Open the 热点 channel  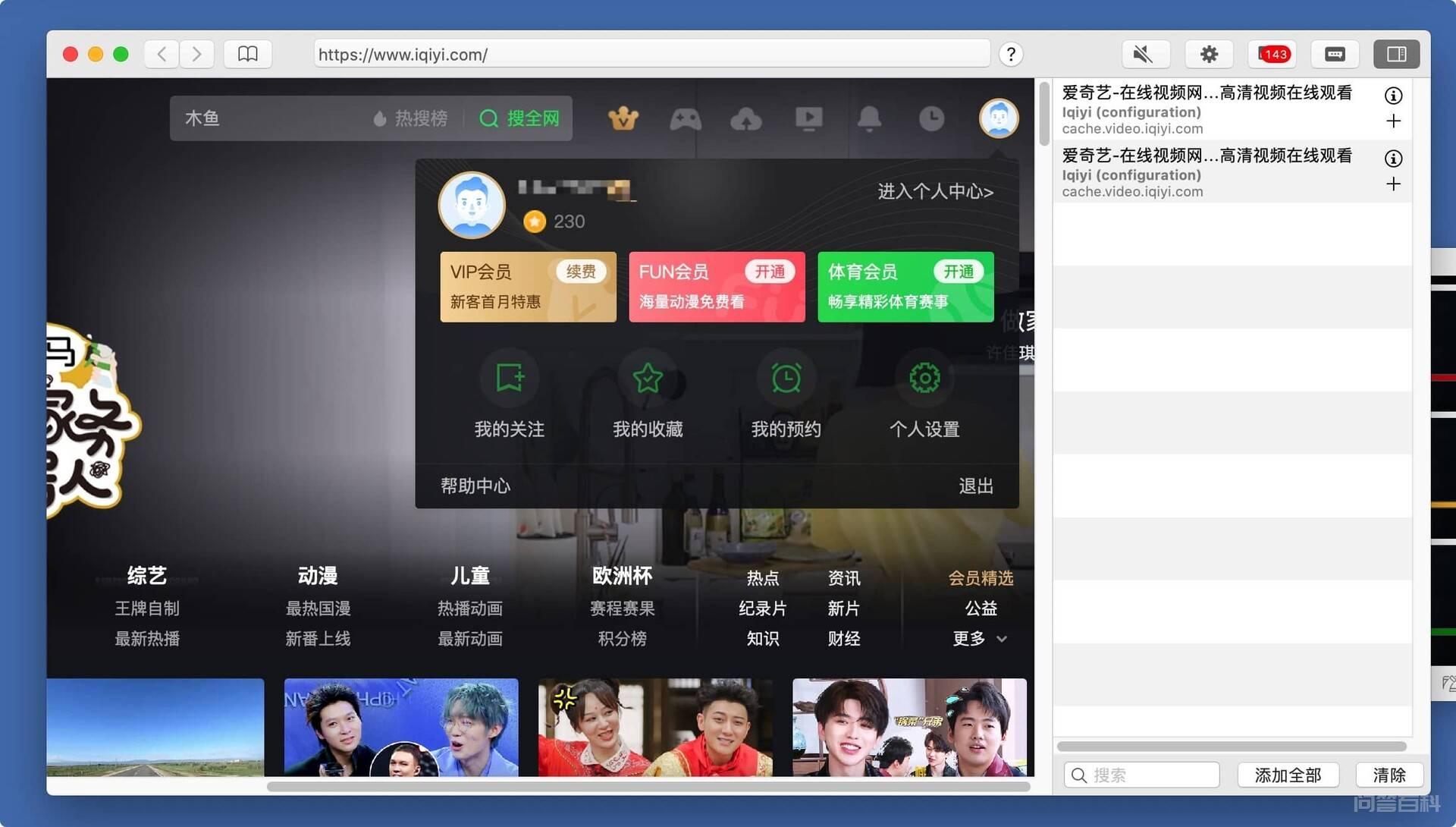(762, 578)
